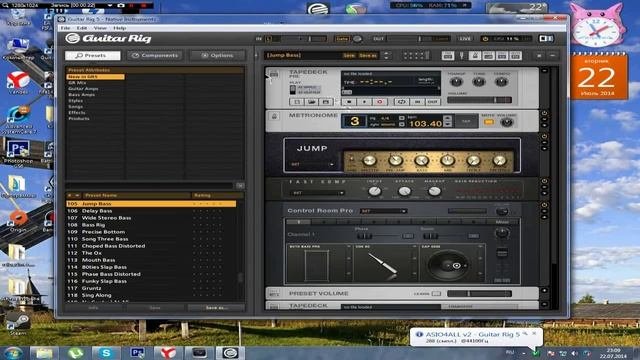Step through presets with the up/down arrows
Image resolution: width=640 pixels, height=360 pixels.
[x=386, y=56]
